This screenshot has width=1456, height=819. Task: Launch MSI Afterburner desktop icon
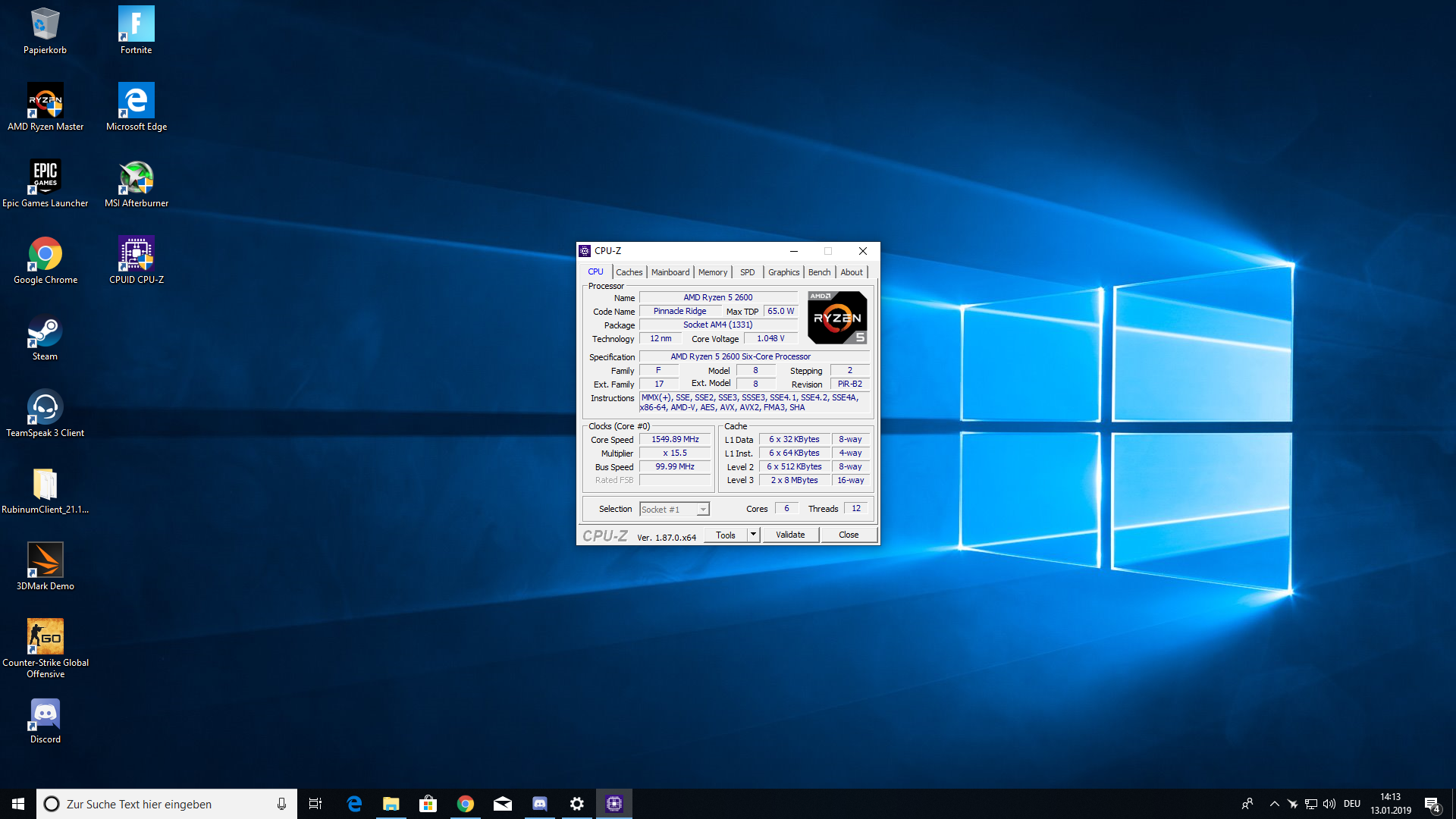click(136, 177)
